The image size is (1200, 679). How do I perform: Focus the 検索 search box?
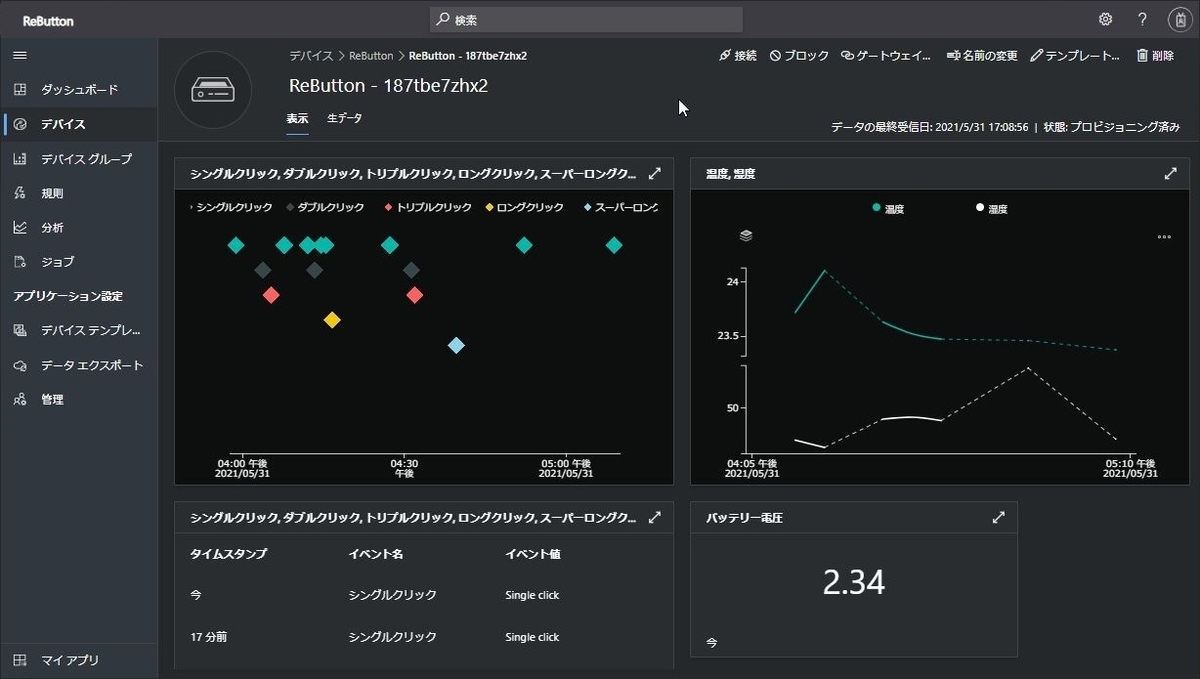tap(586, 20)
